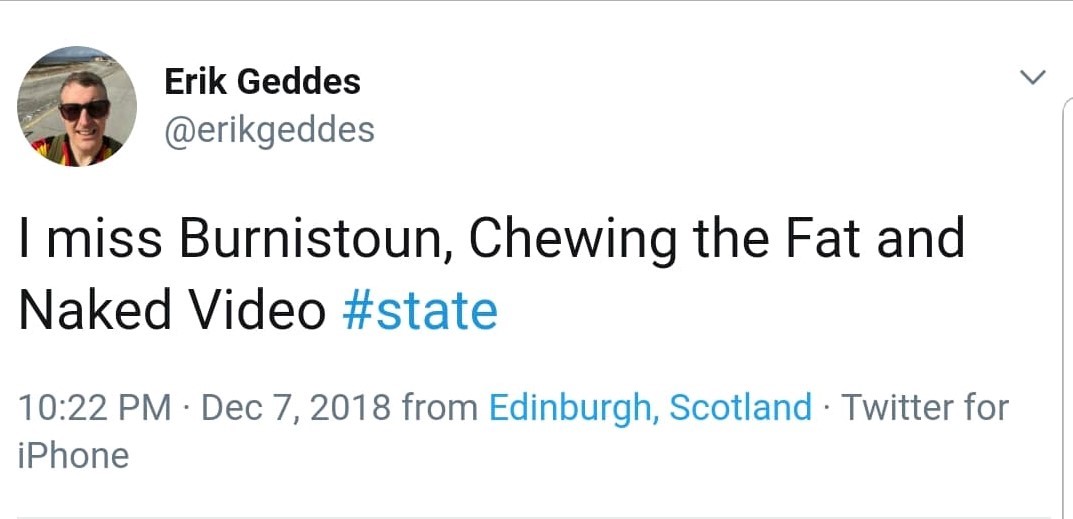This screenshot has width=1073, height=519.
Task: Click the Dec 7, 2018 date
Action: [295, 408]
